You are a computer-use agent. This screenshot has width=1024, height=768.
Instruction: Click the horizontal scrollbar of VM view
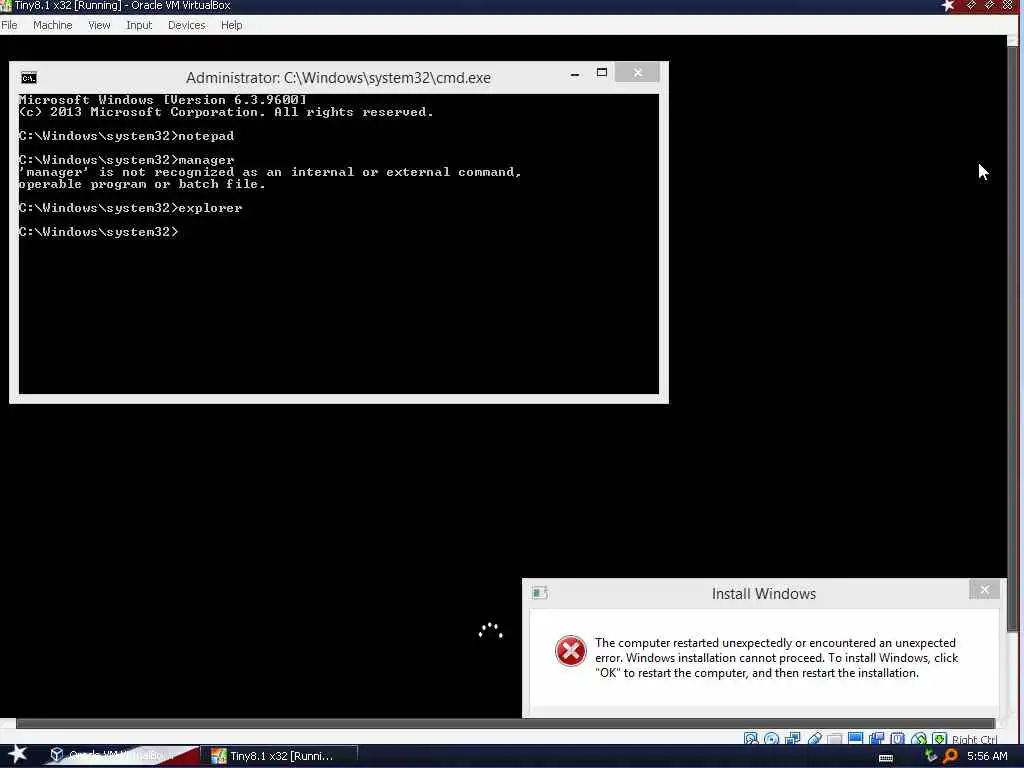tap(504, 723)
